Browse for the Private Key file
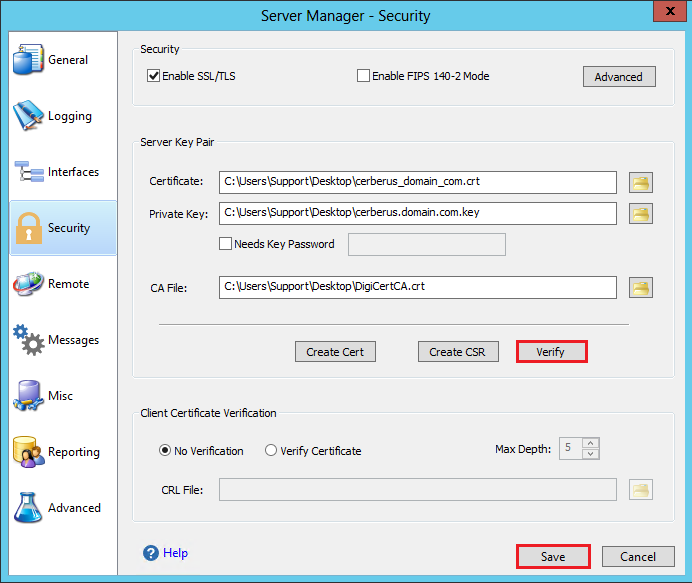Screen dimensions: 692x583 pos(640,213)
